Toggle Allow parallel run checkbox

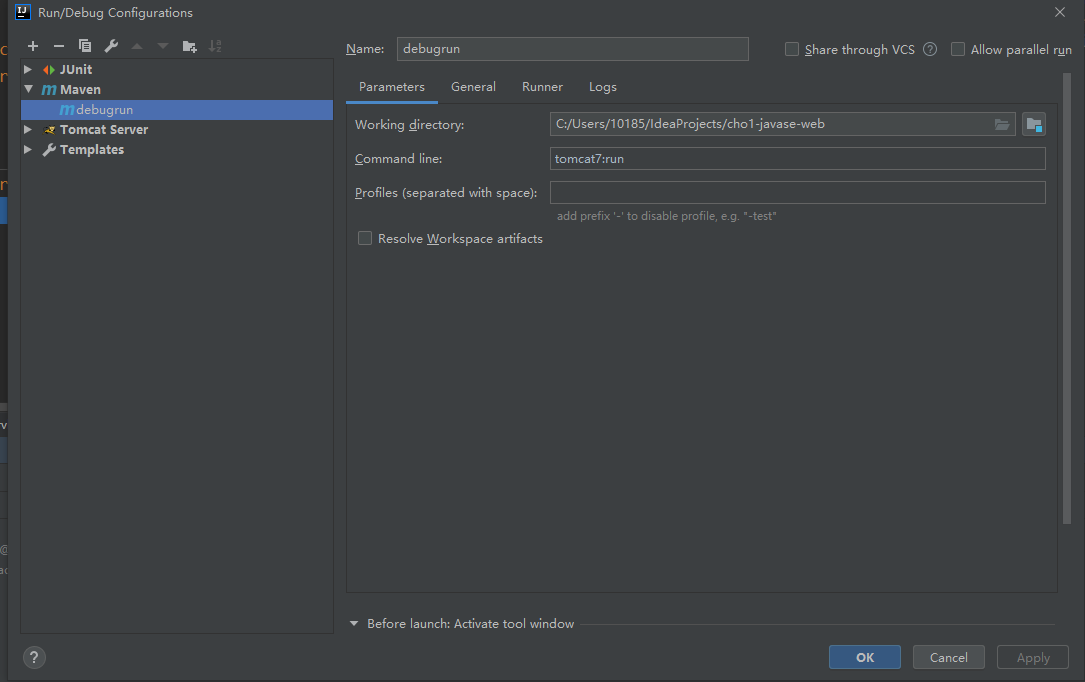[958, 49]
